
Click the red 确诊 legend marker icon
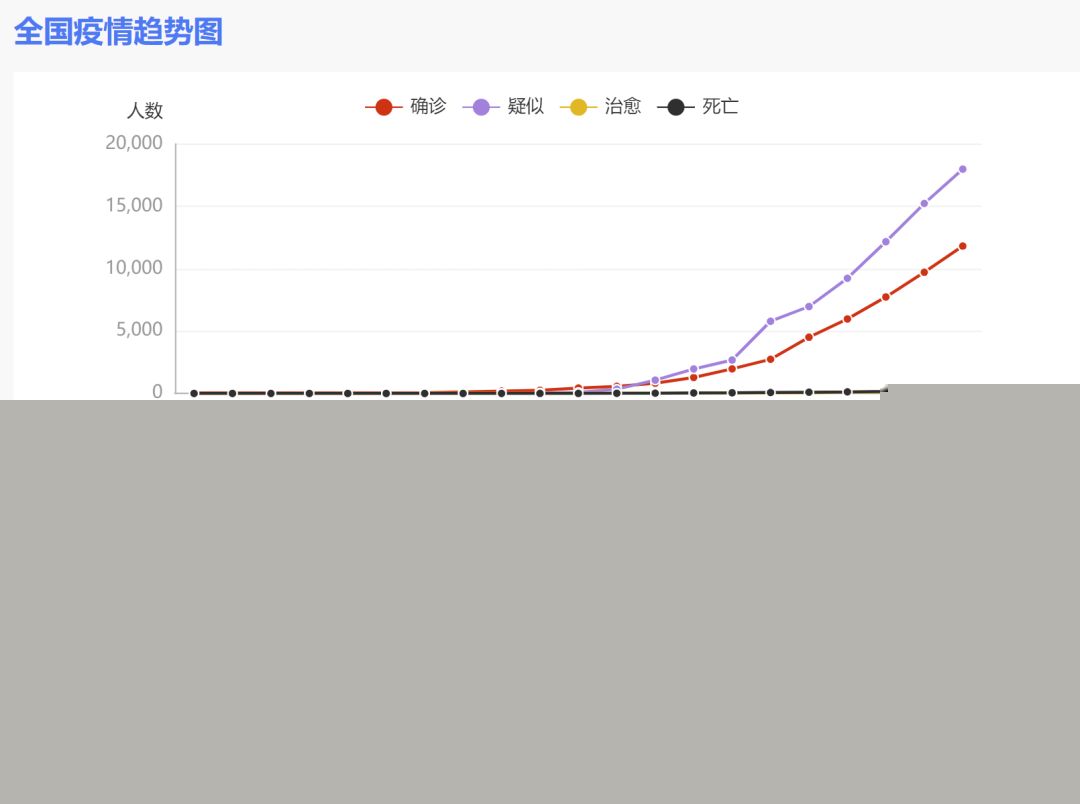383,107
